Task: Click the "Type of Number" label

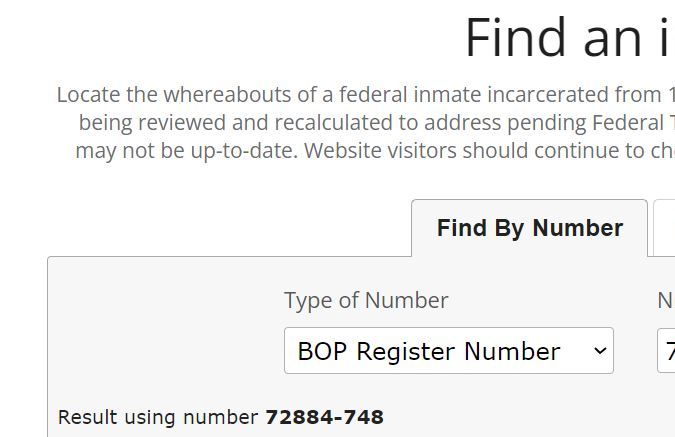Action: coord(366,300)
